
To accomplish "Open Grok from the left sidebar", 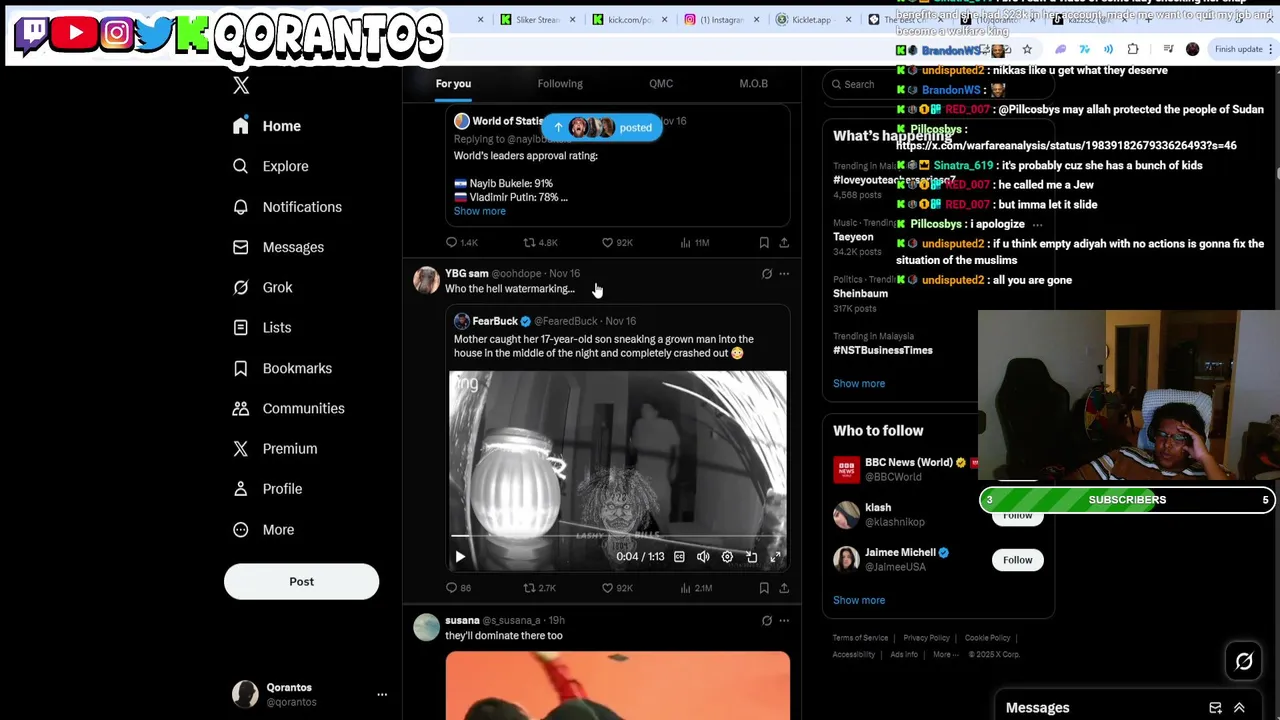I will tap(264, 288).
